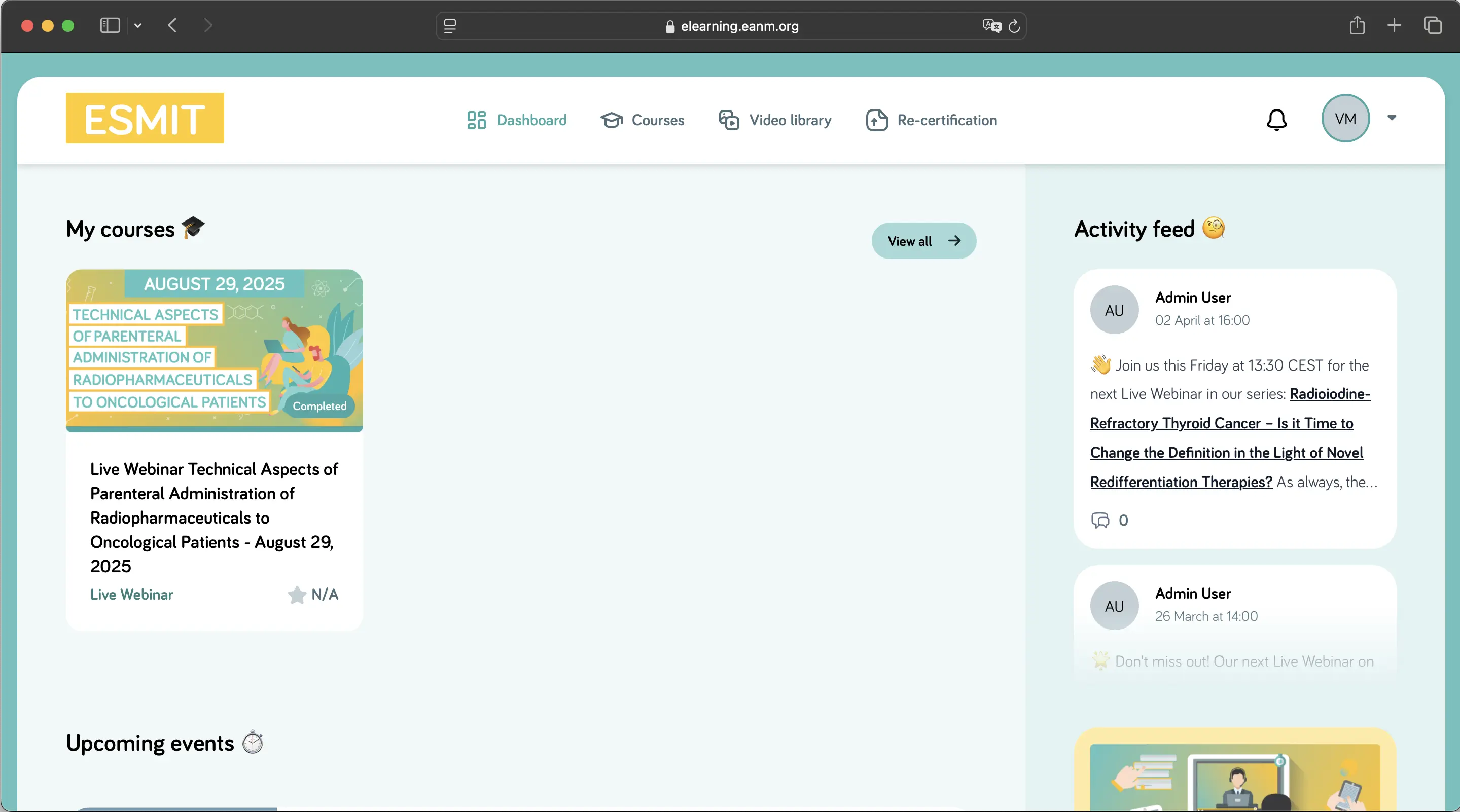This screenshot has height=812, width=1460.
Task: Click the translate page icon in address bar
Action: [x=991, y=26]
